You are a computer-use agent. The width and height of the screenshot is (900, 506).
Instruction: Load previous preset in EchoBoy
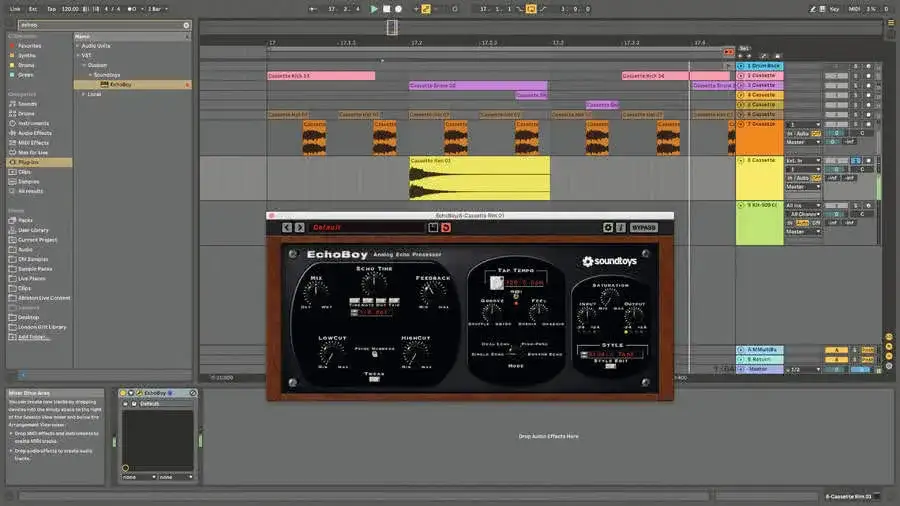287,228
